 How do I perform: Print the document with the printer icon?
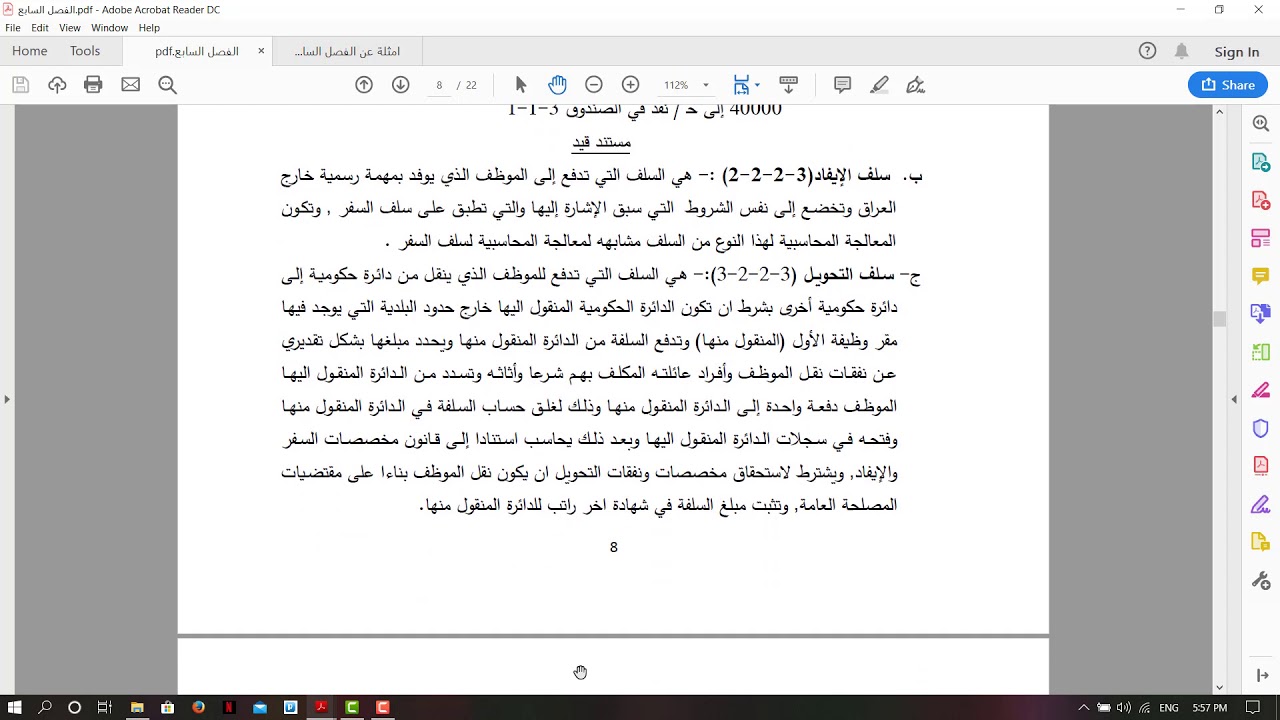coord(93,85)
